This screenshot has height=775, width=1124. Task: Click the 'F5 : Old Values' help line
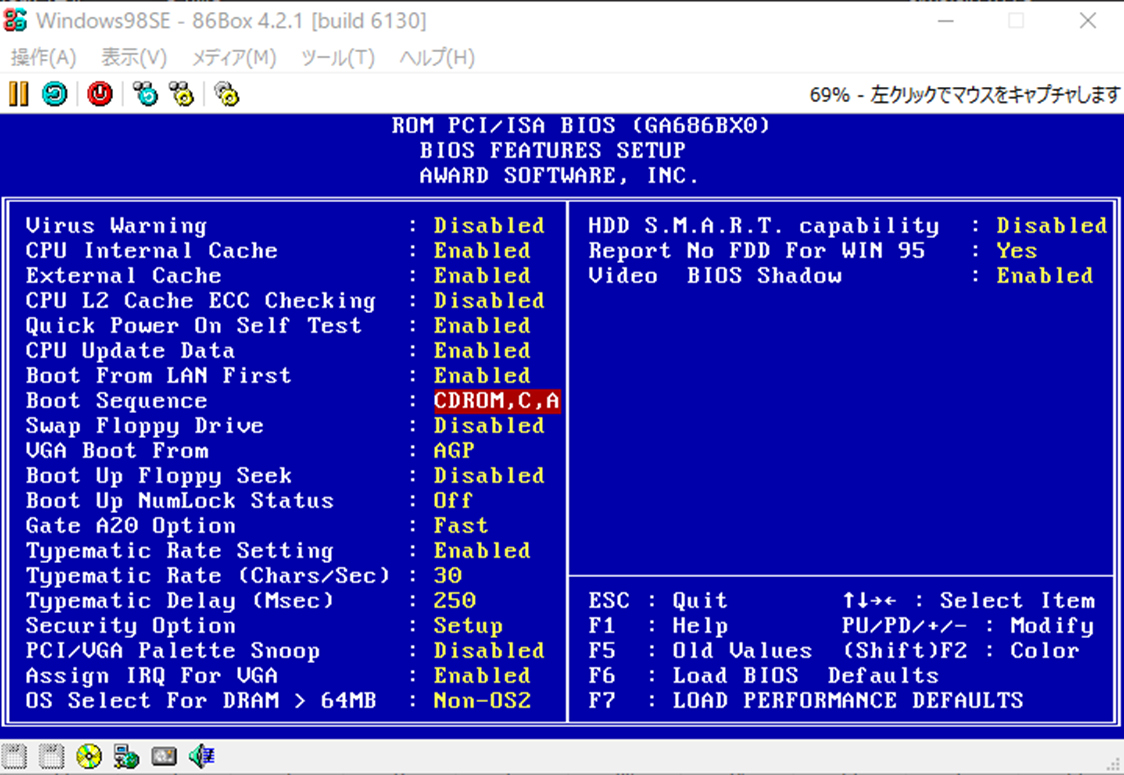[x=700, y=651]
